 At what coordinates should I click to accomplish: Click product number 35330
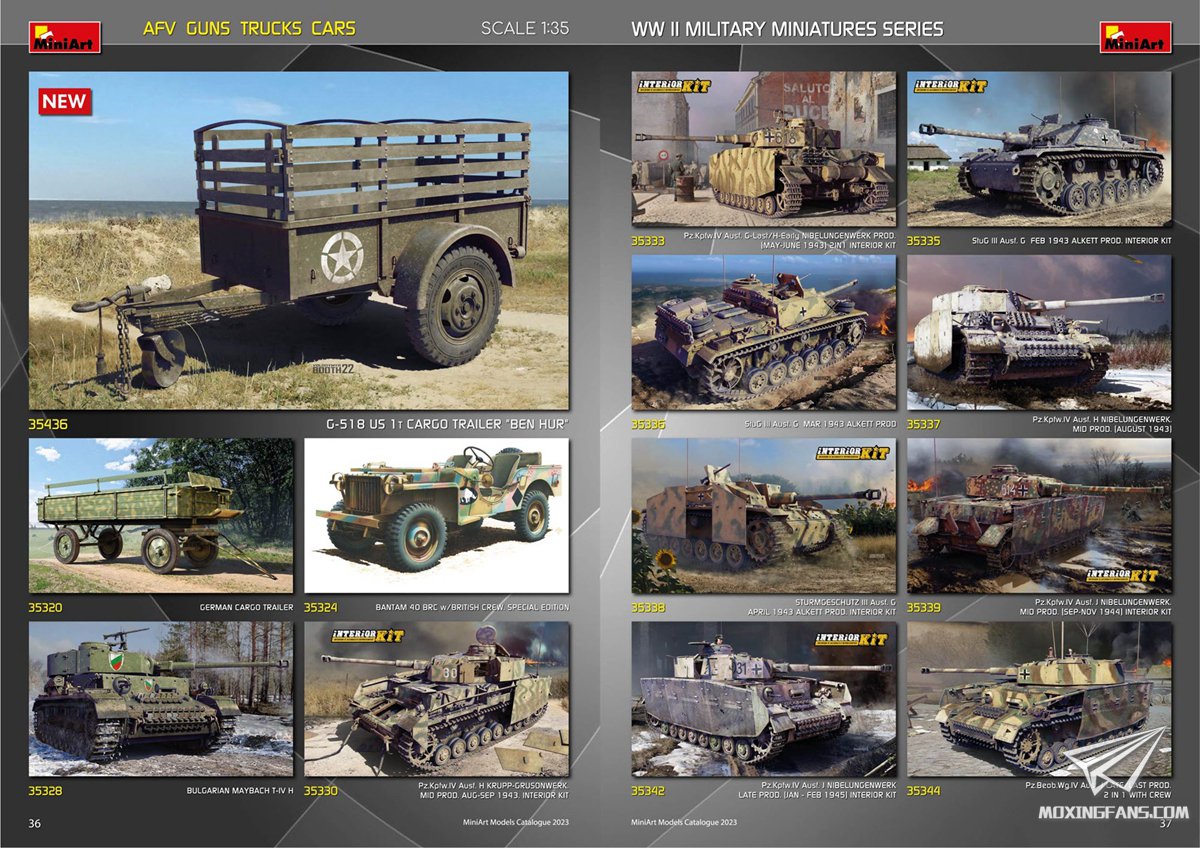click(323, 790)
